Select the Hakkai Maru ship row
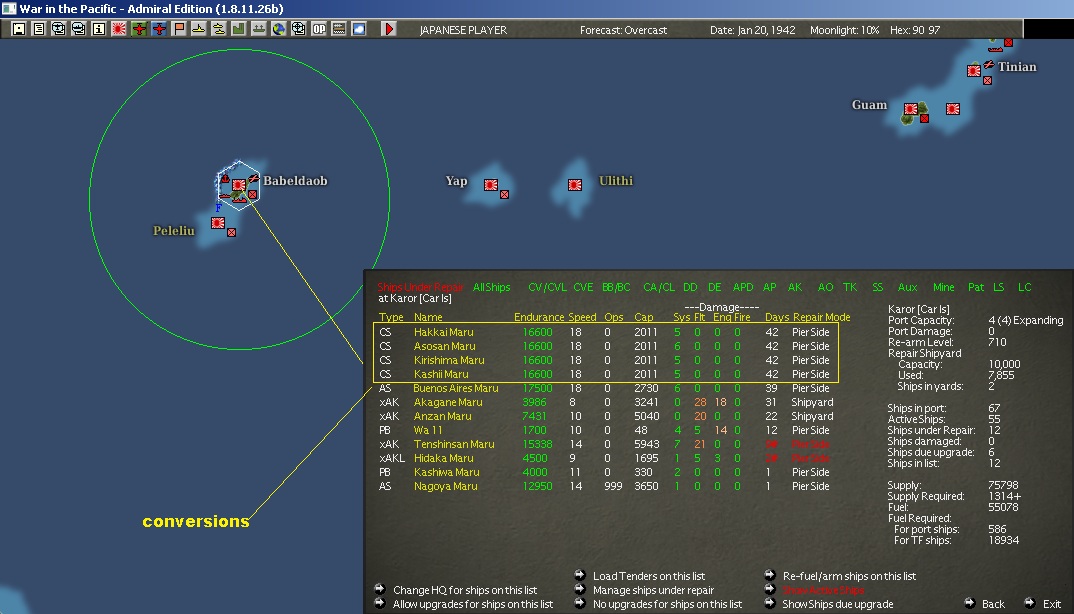This screenshot has width=1074, height=614. tap(604, 332)
